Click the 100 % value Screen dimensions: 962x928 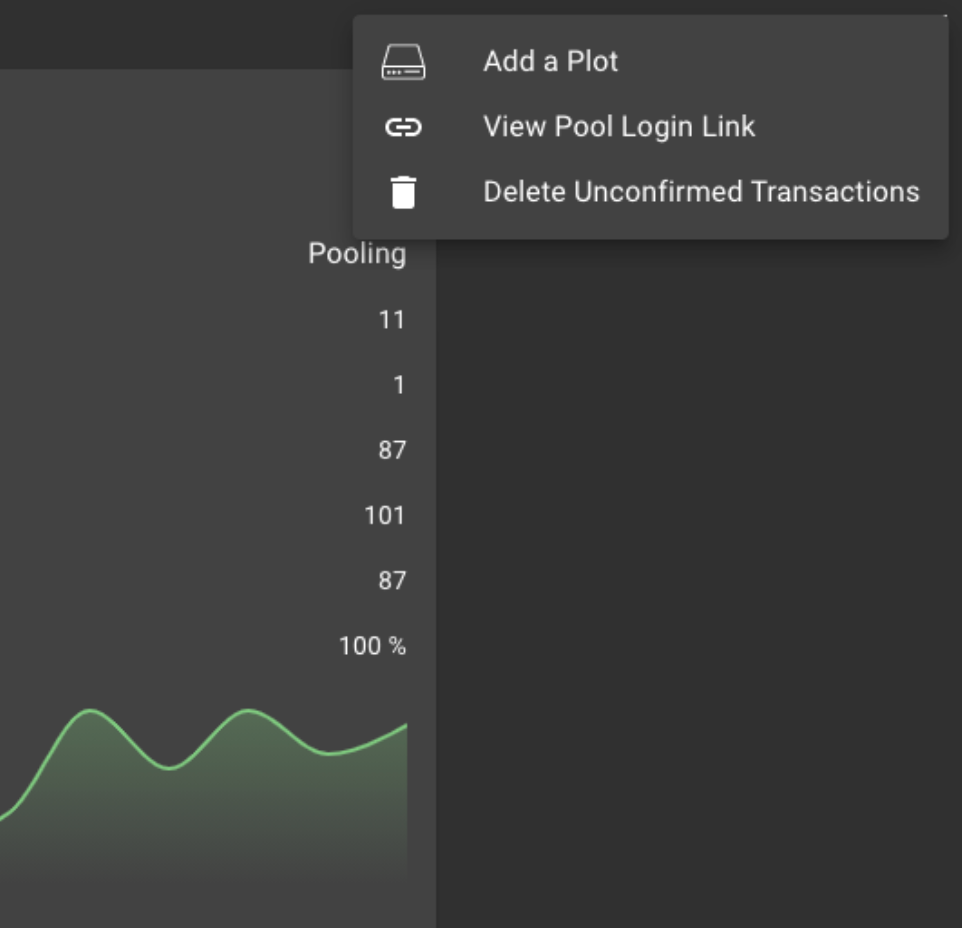coord(375,647)
